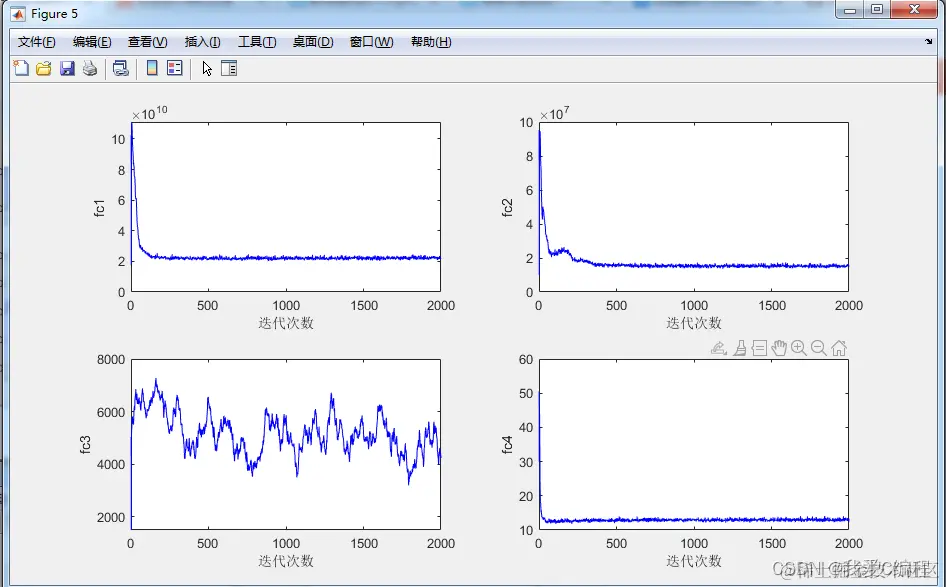The image size is (946, 587).
Task: Click the fc3 y-axis label
Action: click(x=85, y=445)
